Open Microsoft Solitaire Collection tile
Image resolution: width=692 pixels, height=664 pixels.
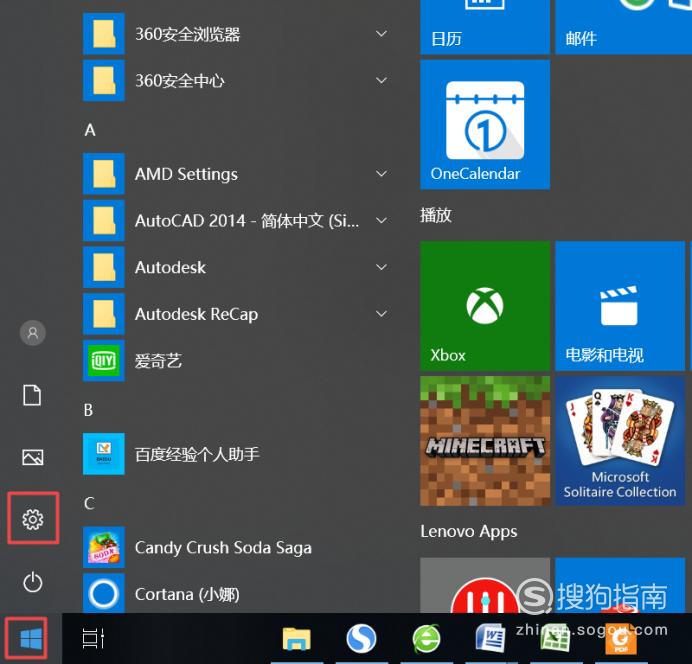[x=620, y=441]
